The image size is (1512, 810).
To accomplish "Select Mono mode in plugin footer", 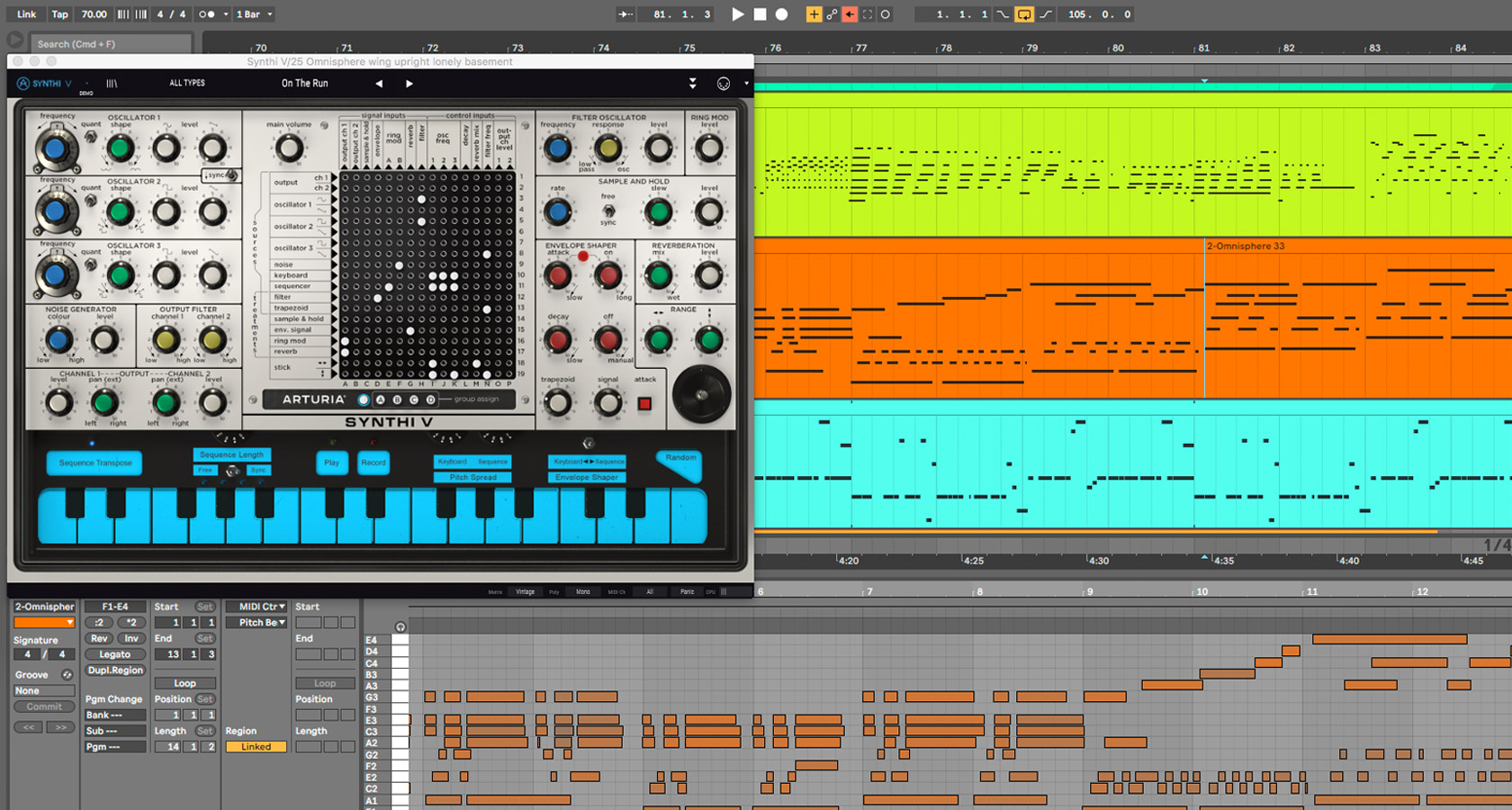I will (x=583, y=591).
